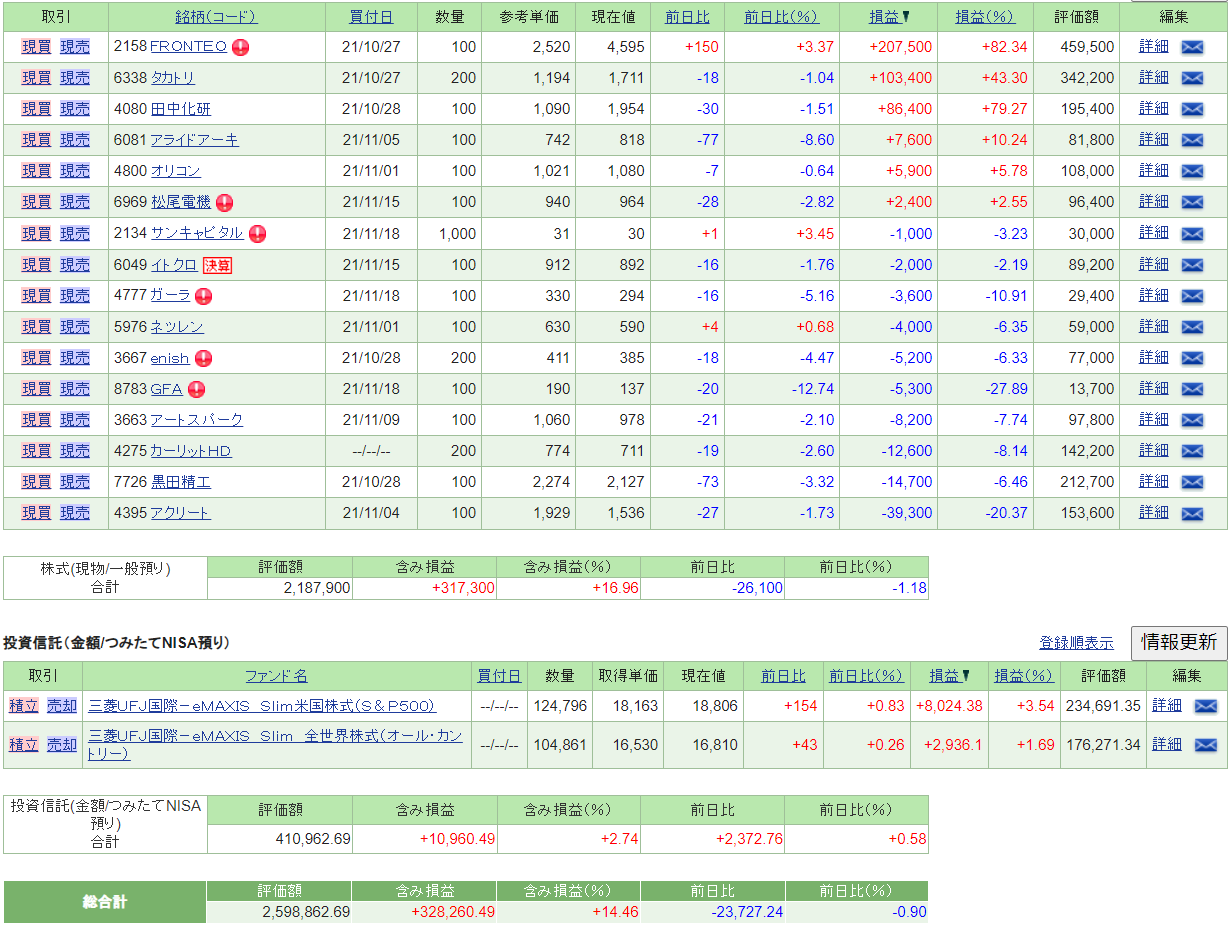Click the mail icon in the アライドアーキ row

[1192, 140]
